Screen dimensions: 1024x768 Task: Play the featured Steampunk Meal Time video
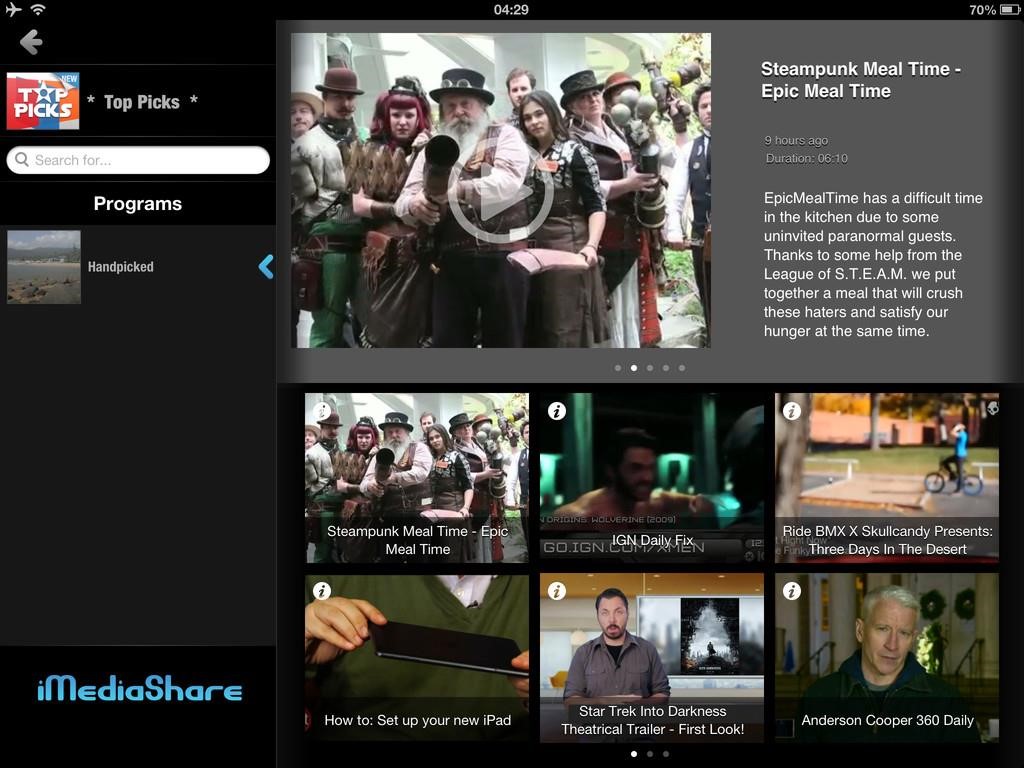[500, 190]
